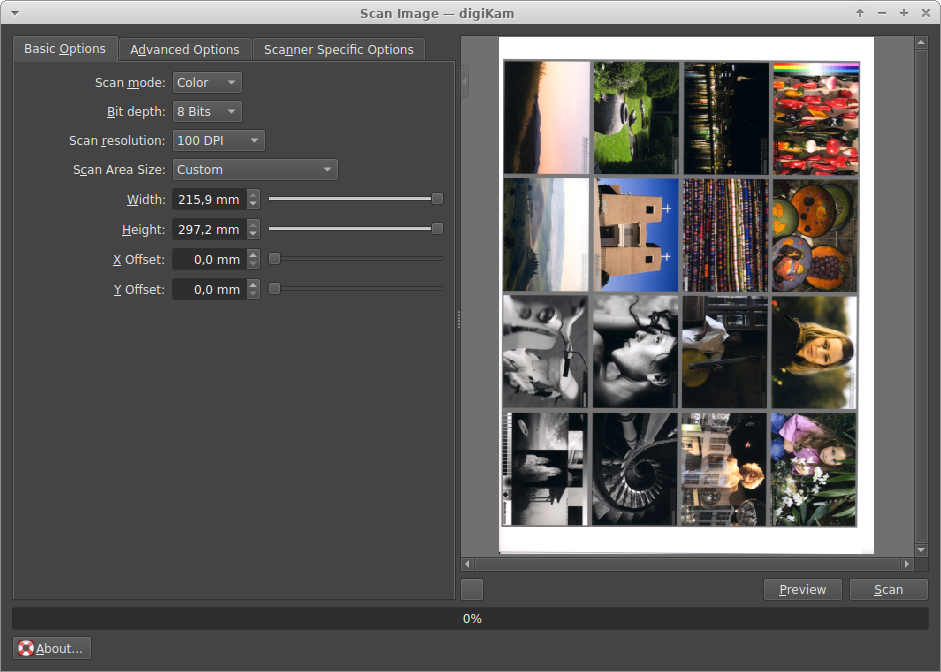Image resolution: width=941 pixels, height=672 pixels.
Task: Start scanning with the Scan button
Action: (x=888, y=590)
